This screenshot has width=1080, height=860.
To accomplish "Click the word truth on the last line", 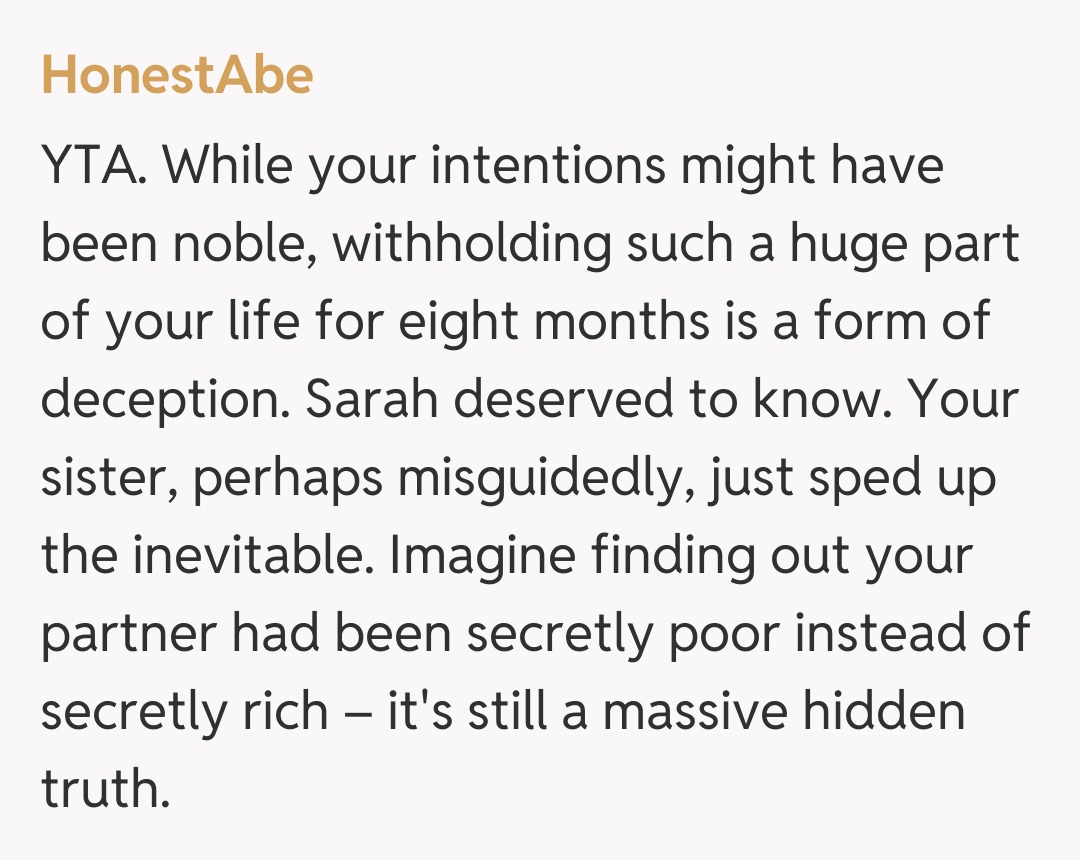I will tap(99, 790).
